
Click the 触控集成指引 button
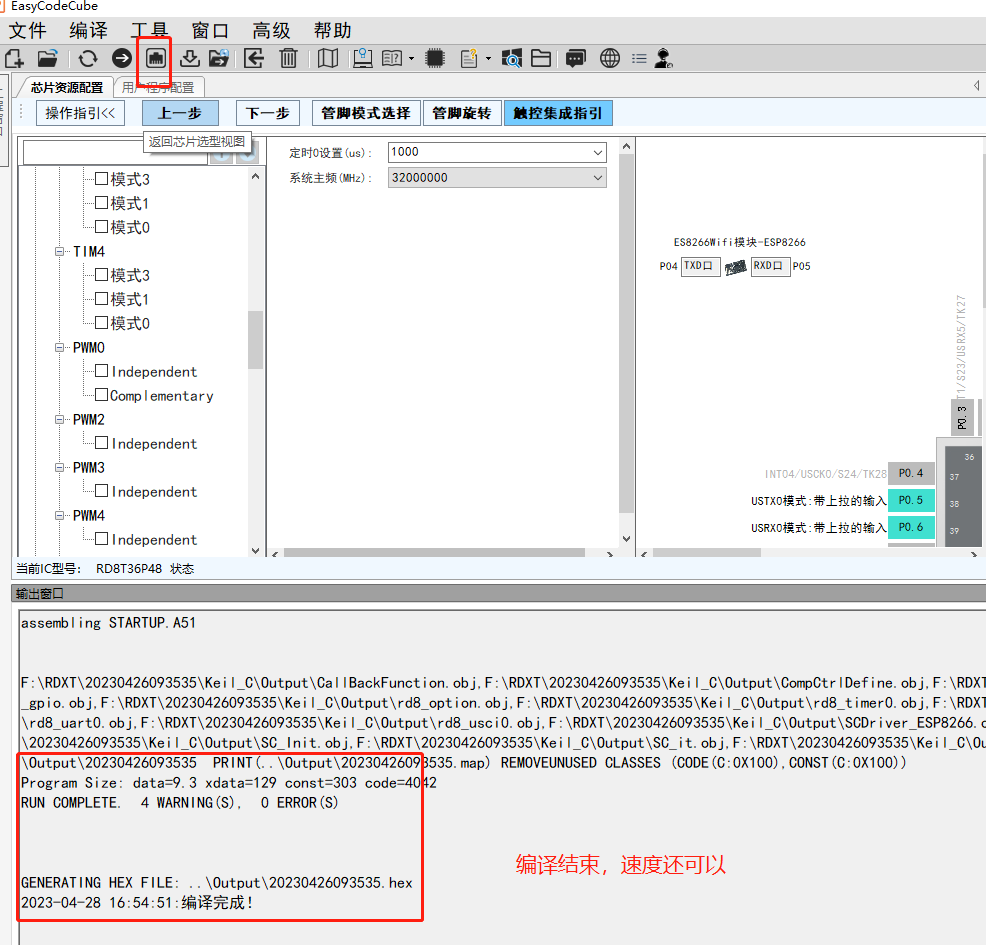[558, 113]
